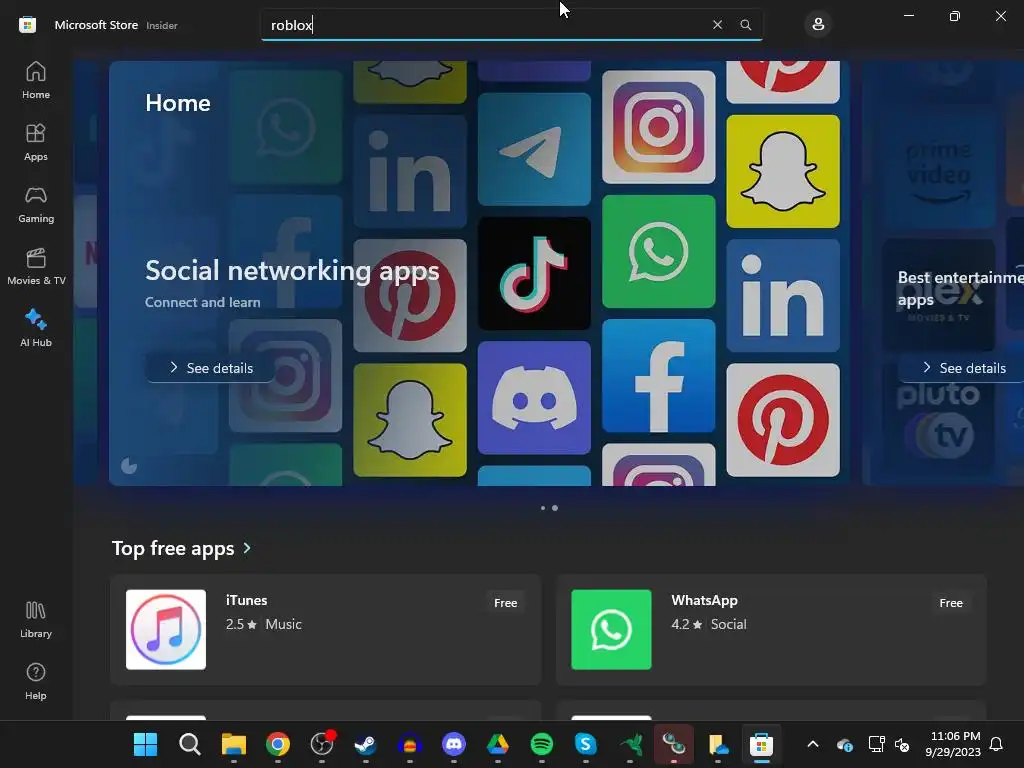Click the Free button for iTunes
The height and width of the screenshot is (768, 1024).
point(505,603)
